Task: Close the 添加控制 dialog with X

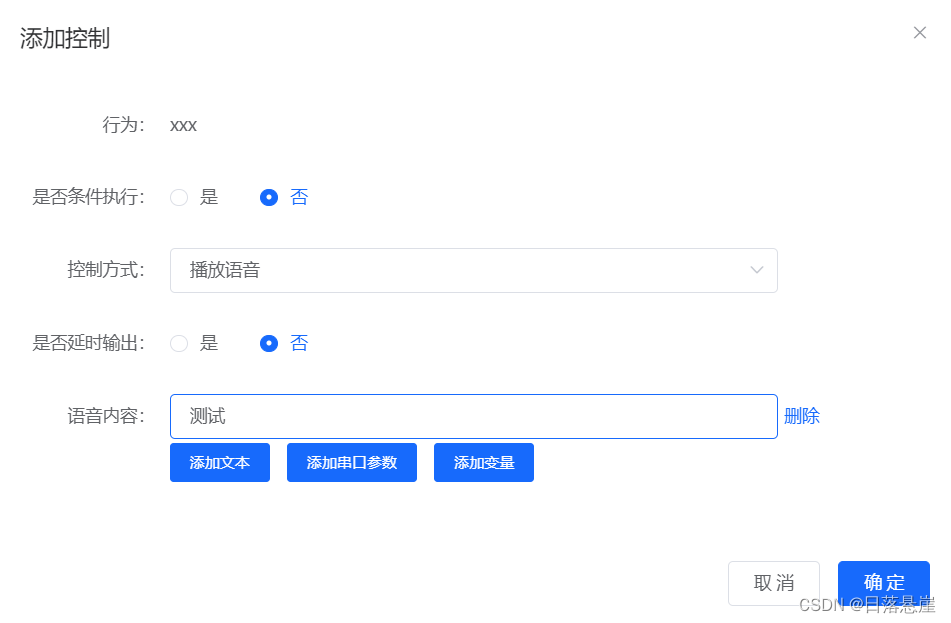Action: (x=919, y=32)
